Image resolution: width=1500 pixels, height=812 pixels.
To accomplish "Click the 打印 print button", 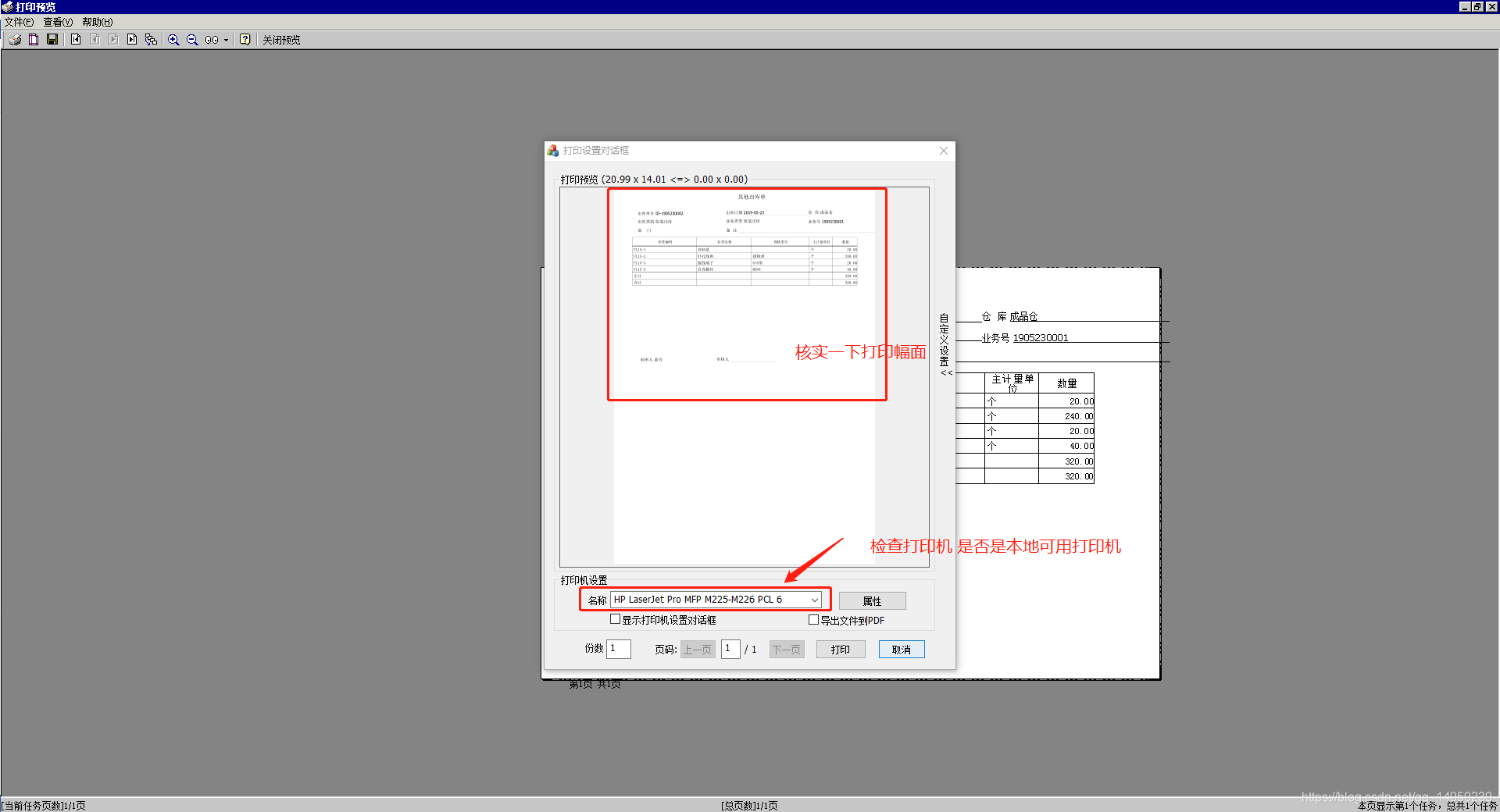I will tap(841, 650).
